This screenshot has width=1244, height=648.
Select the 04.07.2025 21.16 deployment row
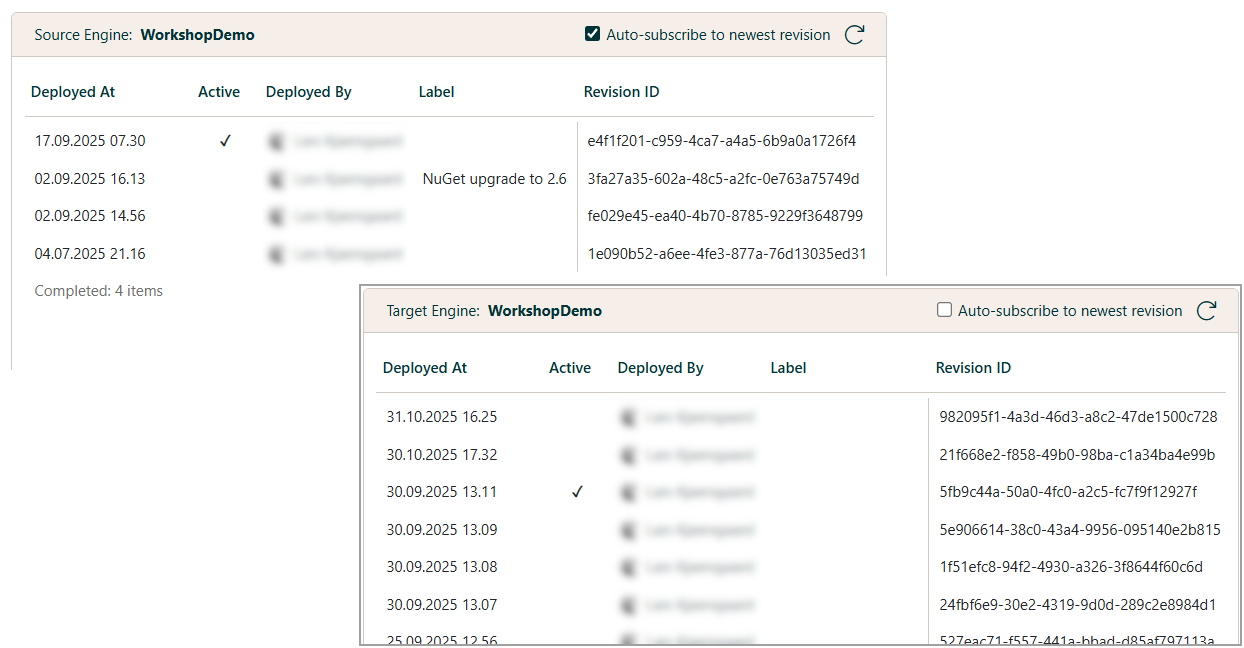click(90, 254)
